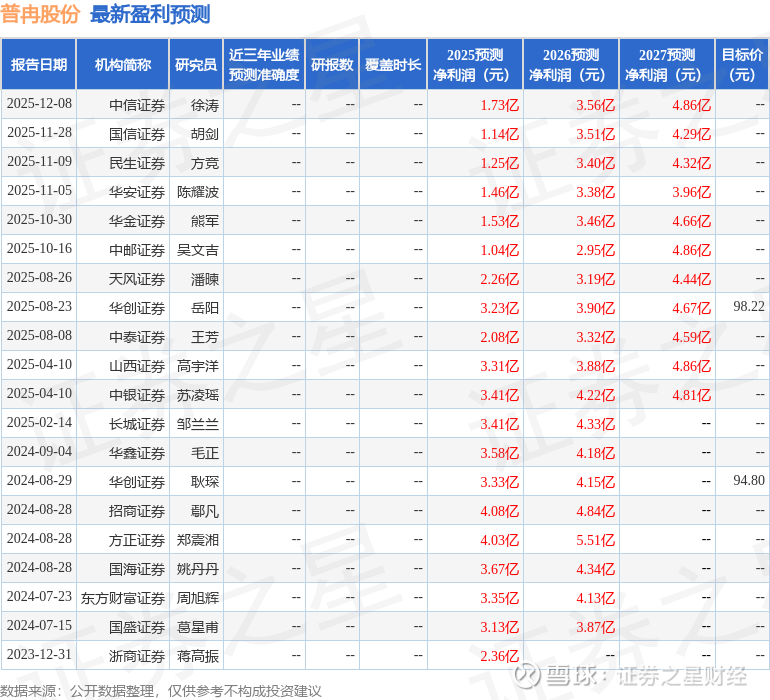Select researcher 岳阳
This screenshot has width=770, height=700.
[x=205, y=308]
